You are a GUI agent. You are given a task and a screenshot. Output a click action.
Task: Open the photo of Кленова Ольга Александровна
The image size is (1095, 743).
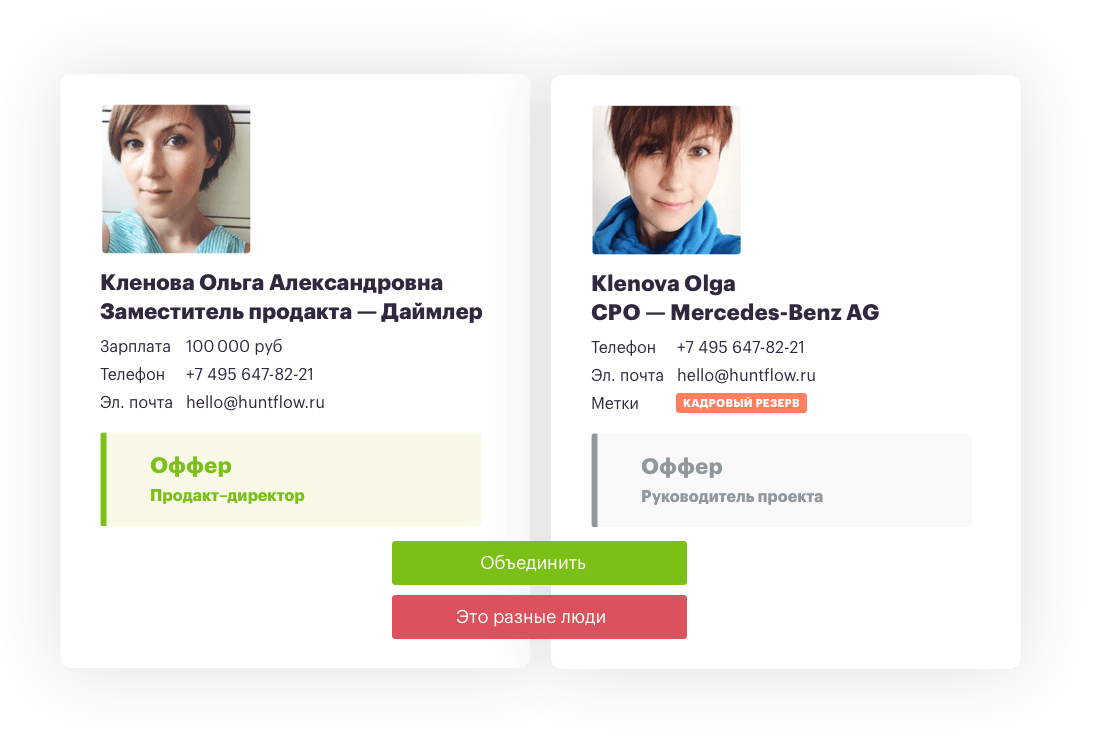[176, 179]
